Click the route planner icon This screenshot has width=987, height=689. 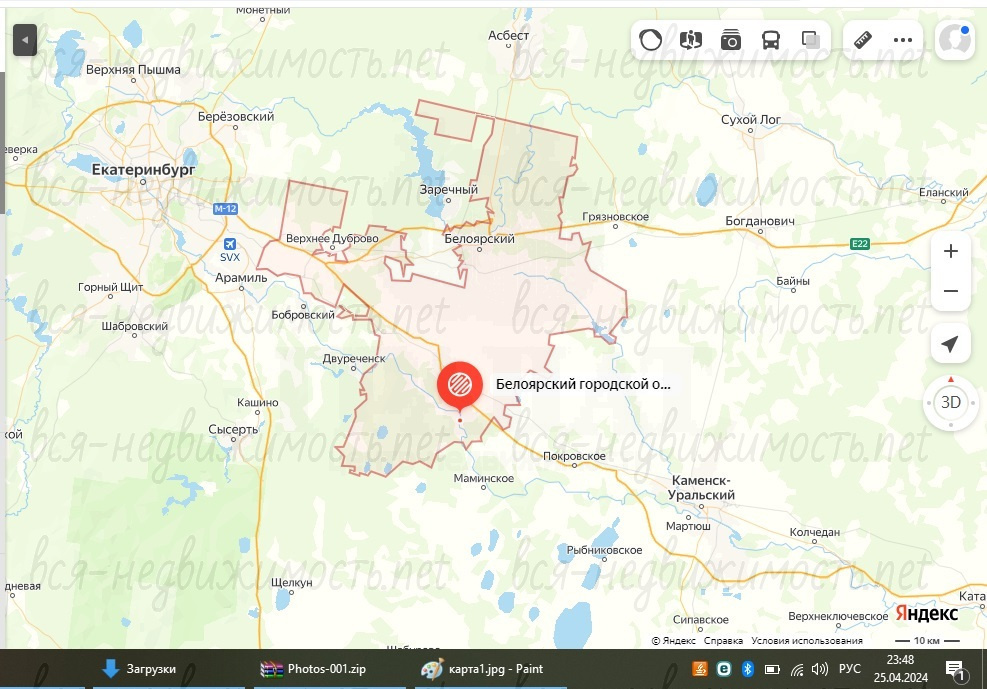pos(691,40)
